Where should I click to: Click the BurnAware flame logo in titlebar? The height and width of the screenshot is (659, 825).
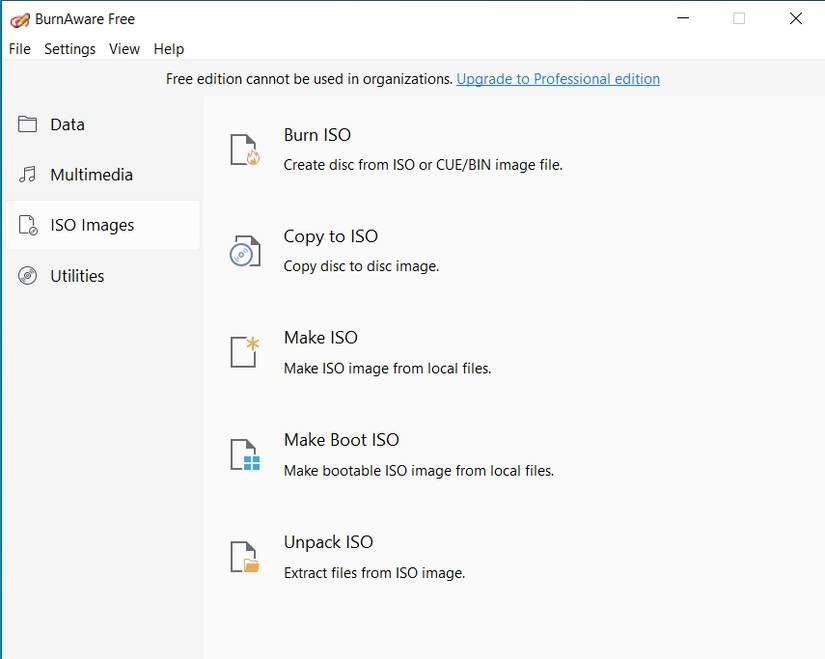point(19,17)
